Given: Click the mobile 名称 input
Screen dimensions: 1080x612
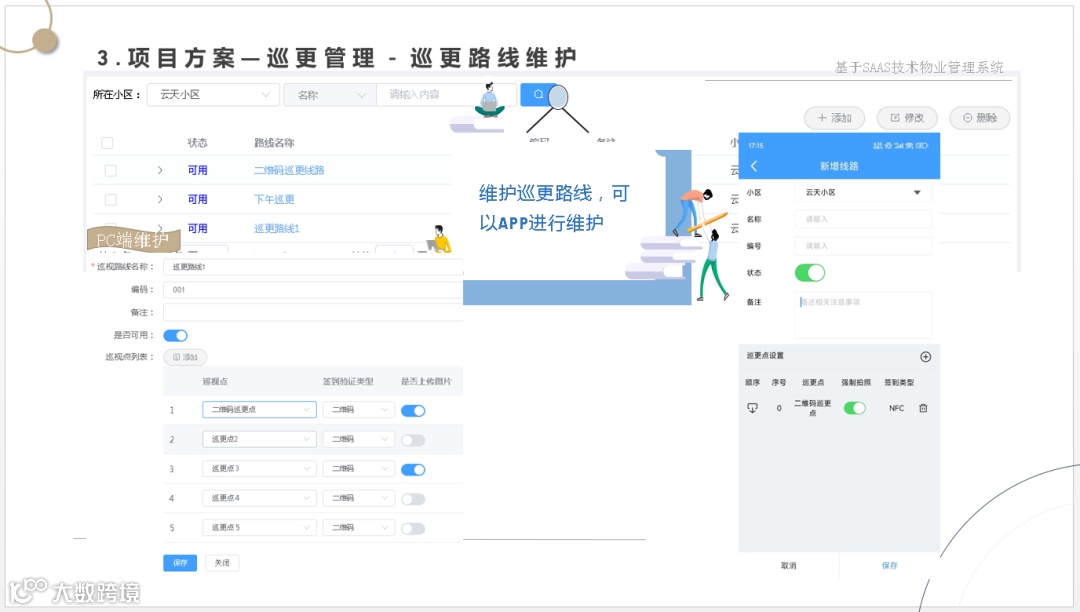Looking at the screenshot, I should point(863,219).
